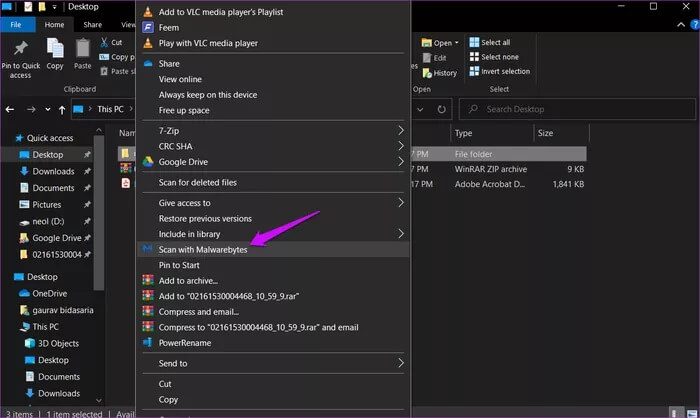Click the WinRAR archive file icon in file list

(126, 168)
